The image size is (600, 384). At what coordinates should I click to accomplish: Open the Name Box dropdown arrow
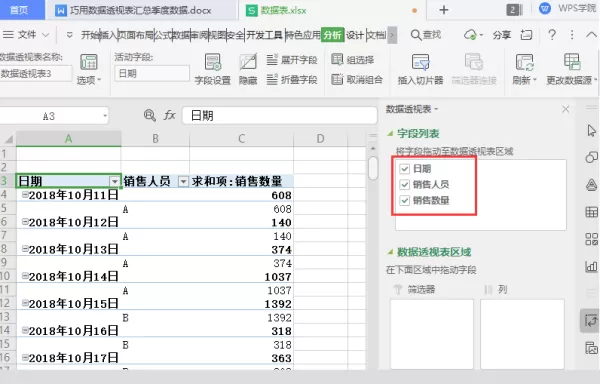point(105,116)
